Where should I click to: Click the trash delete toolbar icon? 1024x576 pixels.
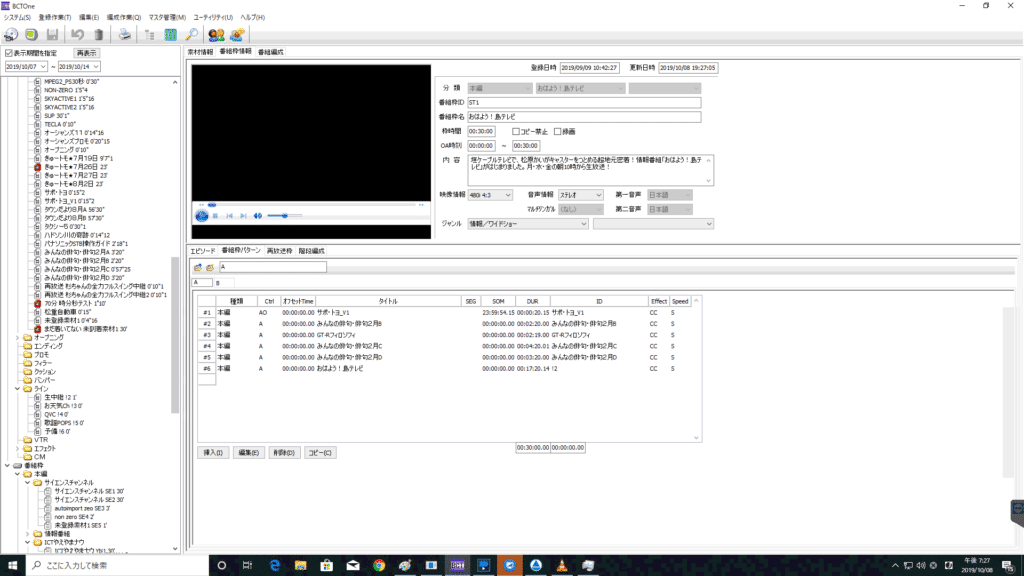pyautogui.click(x=99, y=35)
